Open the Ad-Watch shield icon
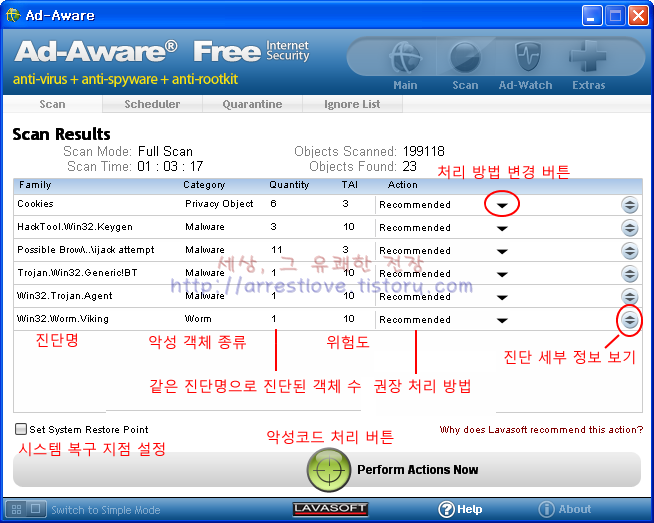The height and width of the screenshot is (523, 654). click(527, 57)
